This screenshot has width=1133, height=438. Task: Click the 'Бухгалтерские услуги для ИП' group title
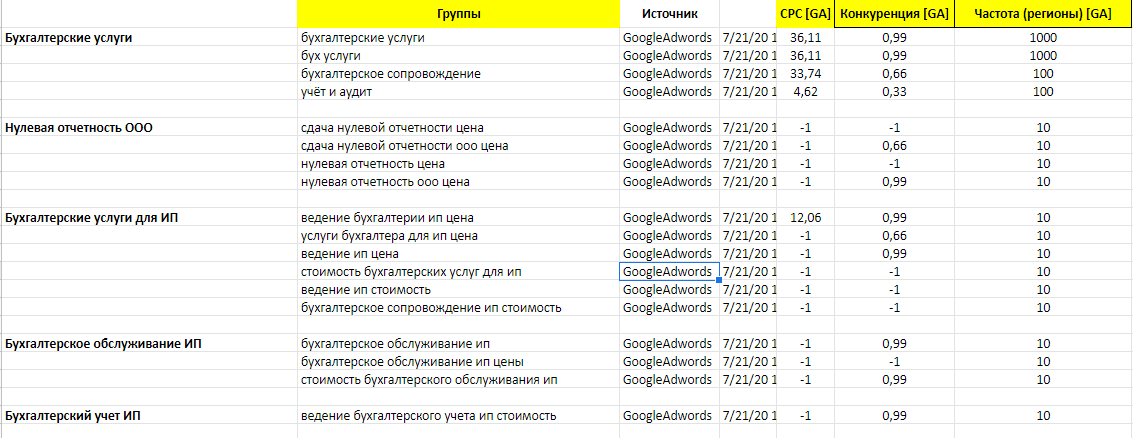[92, 218]
